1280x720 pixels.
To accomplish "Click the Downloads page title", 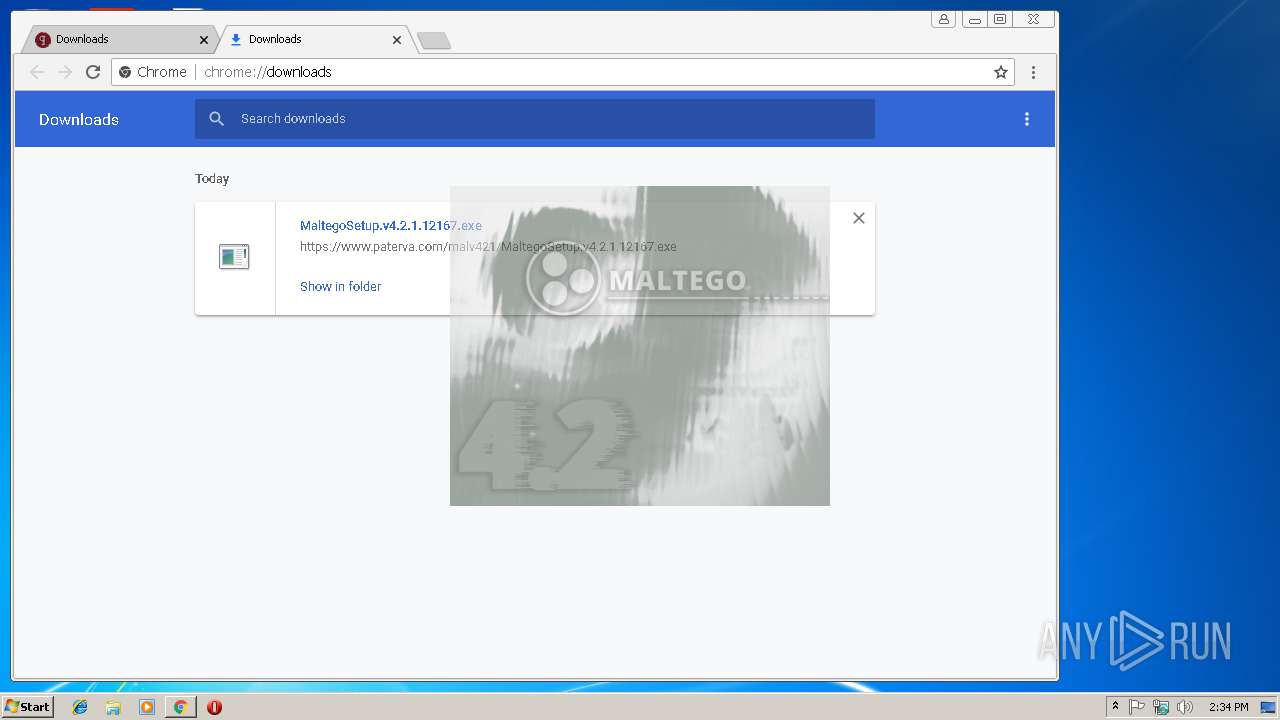I will click(x=79, y=119).
